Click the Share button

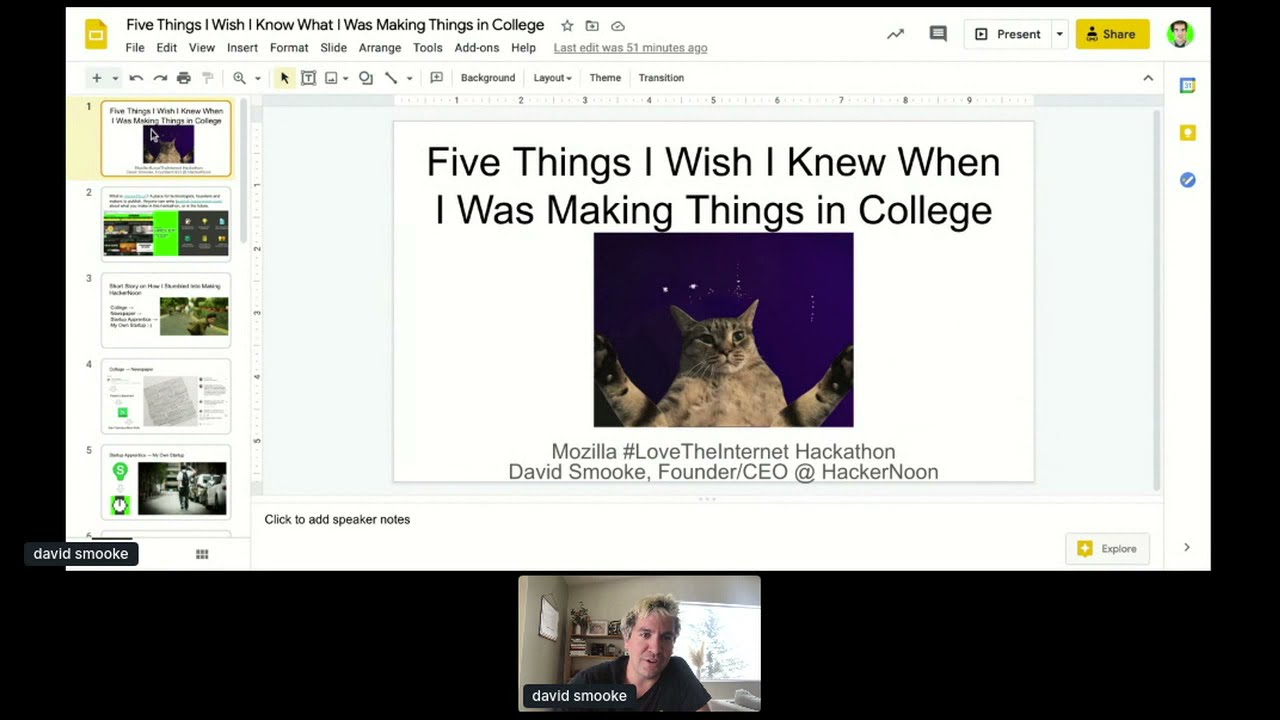[1112, 34]
